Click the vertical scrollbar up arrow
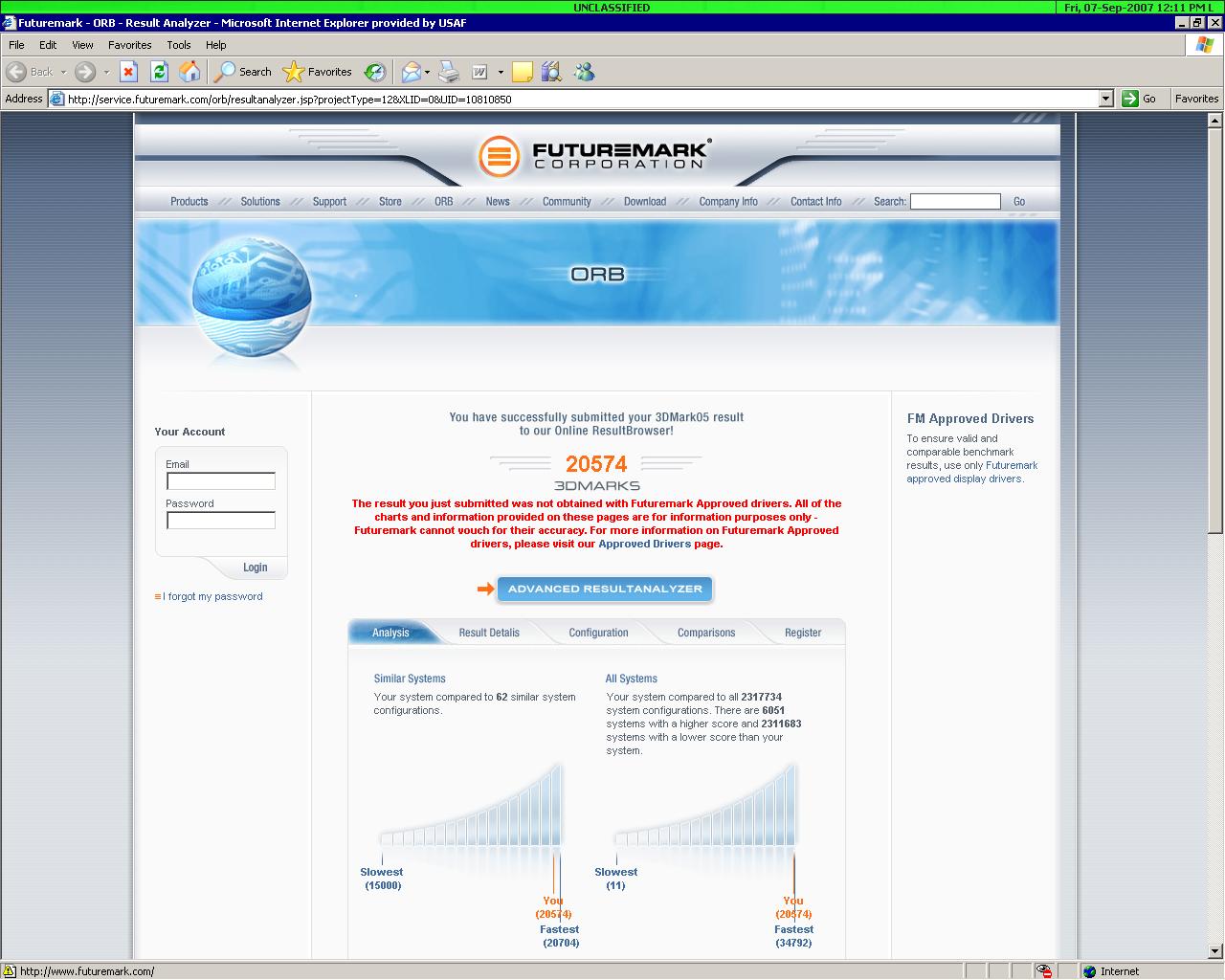The height and width of the screenshot is (980, 1225). (1216, 121)
